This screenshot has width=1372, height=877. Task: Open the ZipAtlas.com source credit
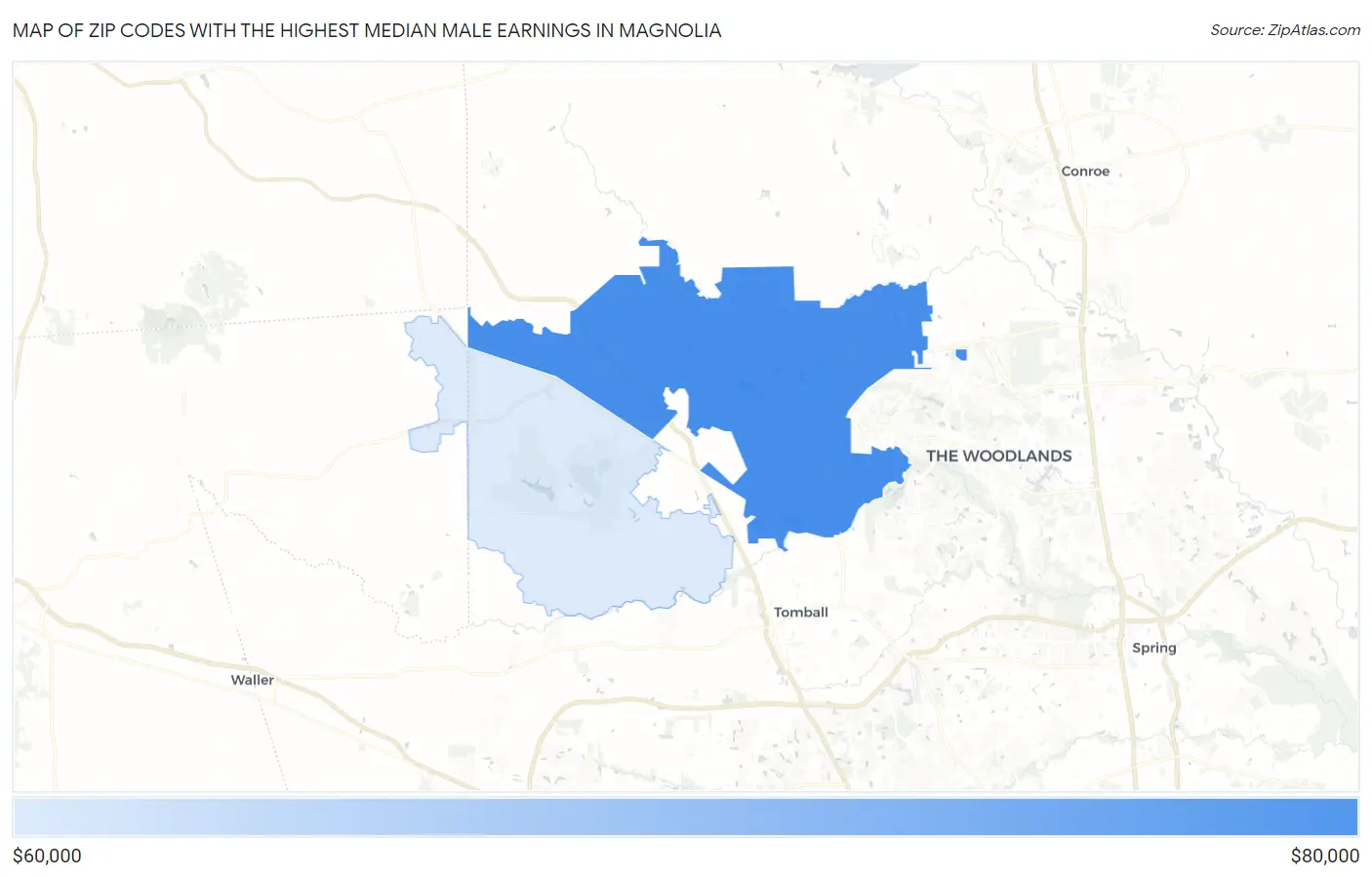[x=1284, y=30]
